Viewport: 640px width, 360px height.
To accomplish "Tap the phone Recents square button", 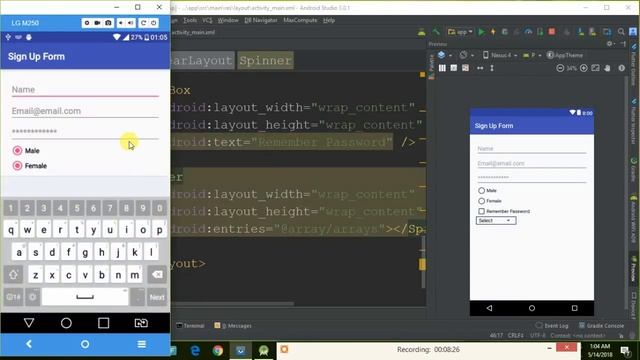I will [x=104, y=323].
